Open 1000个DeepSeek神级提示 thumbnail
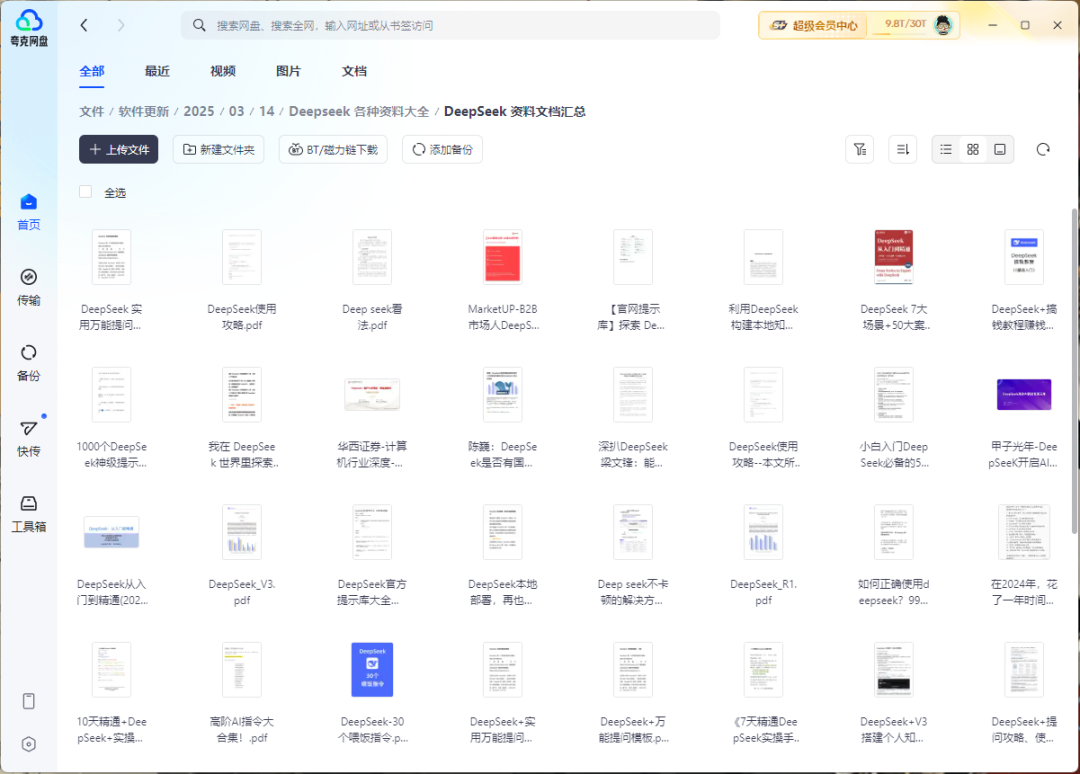 pos(112,395)
